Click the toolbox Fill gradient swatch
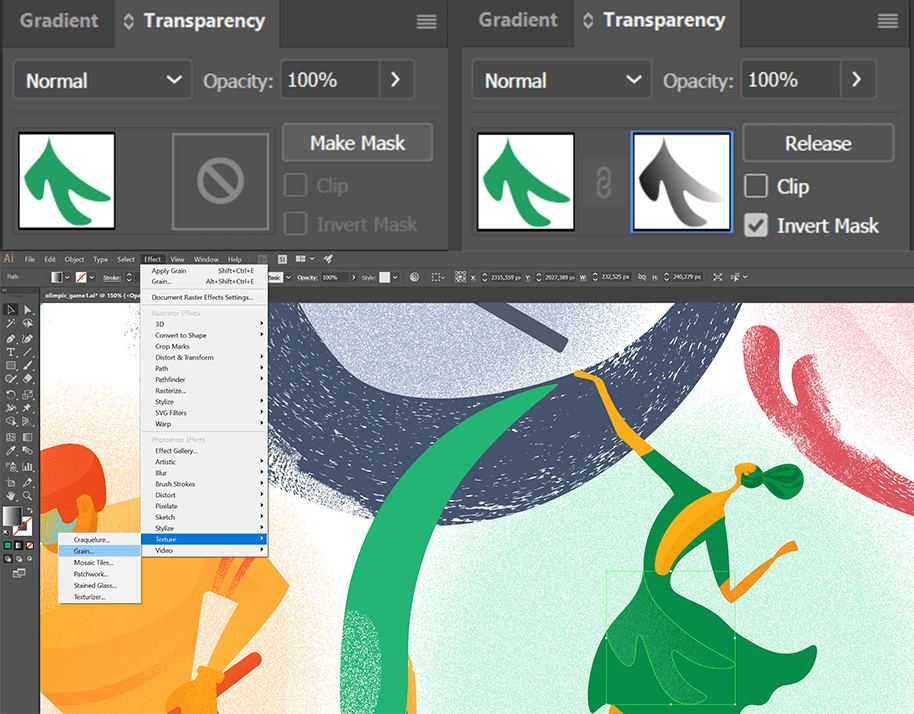The height and width of the screenshot is (714, 914). 13,516
